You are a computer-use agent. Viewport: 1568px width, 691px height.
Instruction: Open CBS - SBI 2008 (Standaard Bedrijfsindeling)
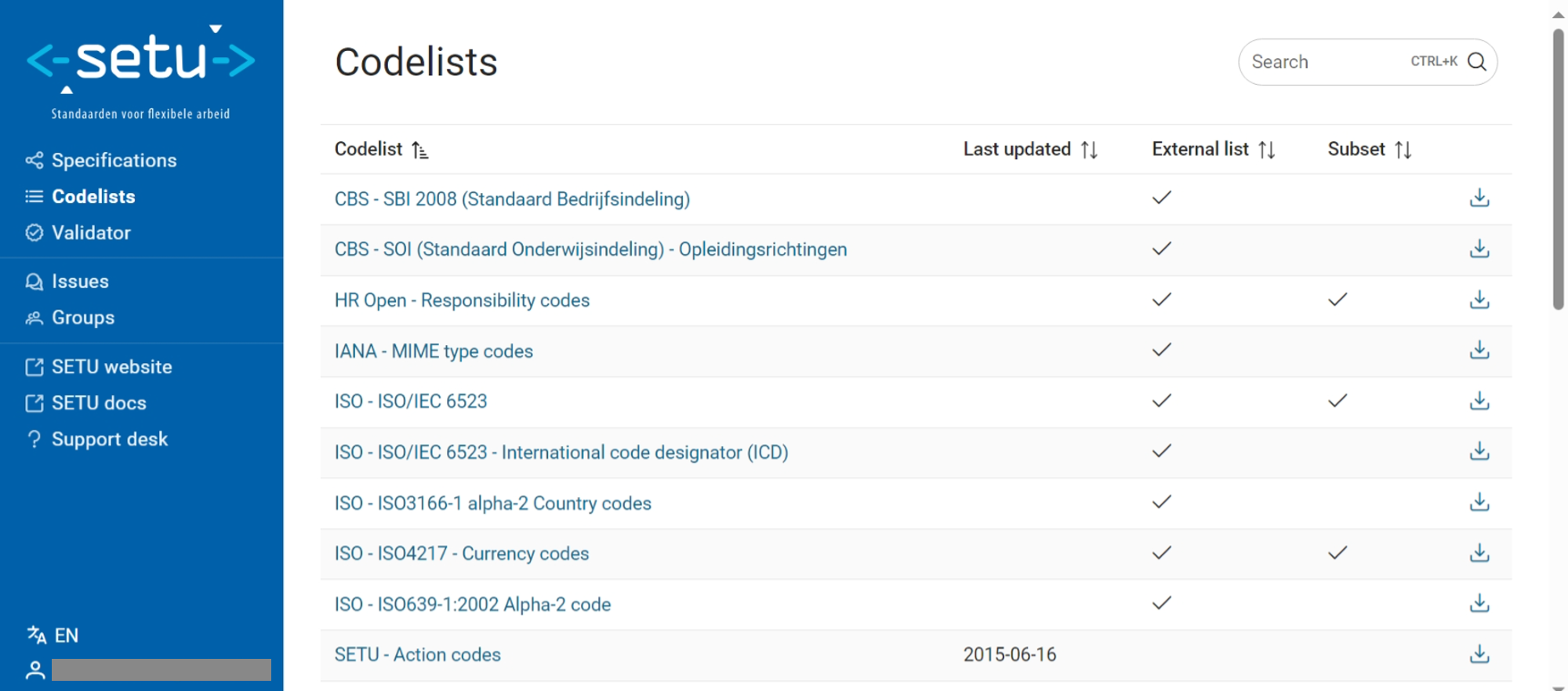[512, 199]
